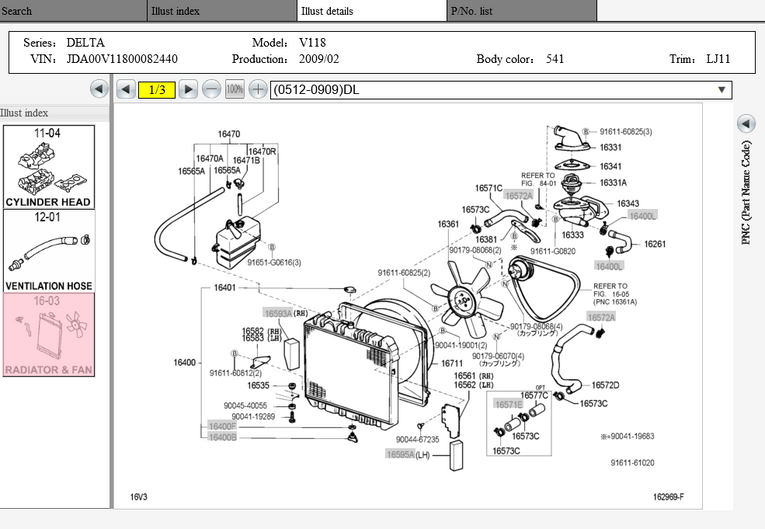Click highlighted part code 16572A near thermostat
This screenshot has height=529, width=765.
518,196
